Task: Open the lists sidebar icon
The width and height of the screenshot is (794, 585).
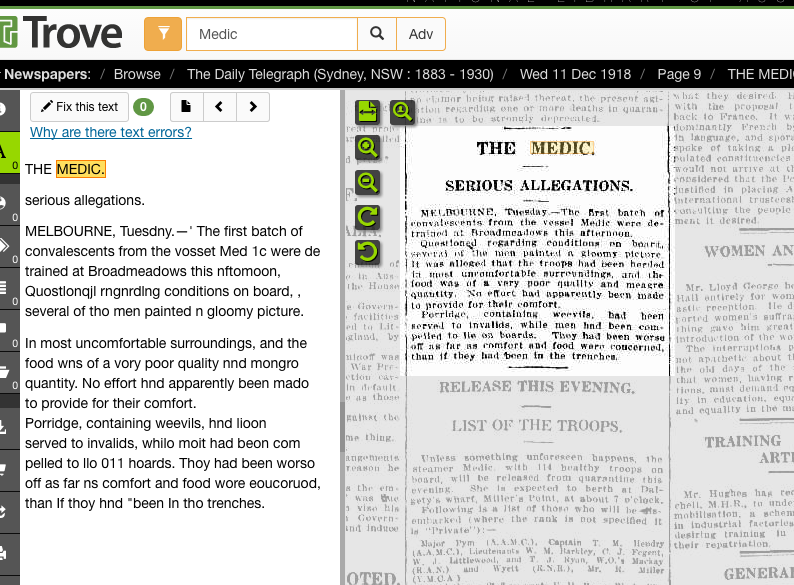Action: click(x=10, y=288)
